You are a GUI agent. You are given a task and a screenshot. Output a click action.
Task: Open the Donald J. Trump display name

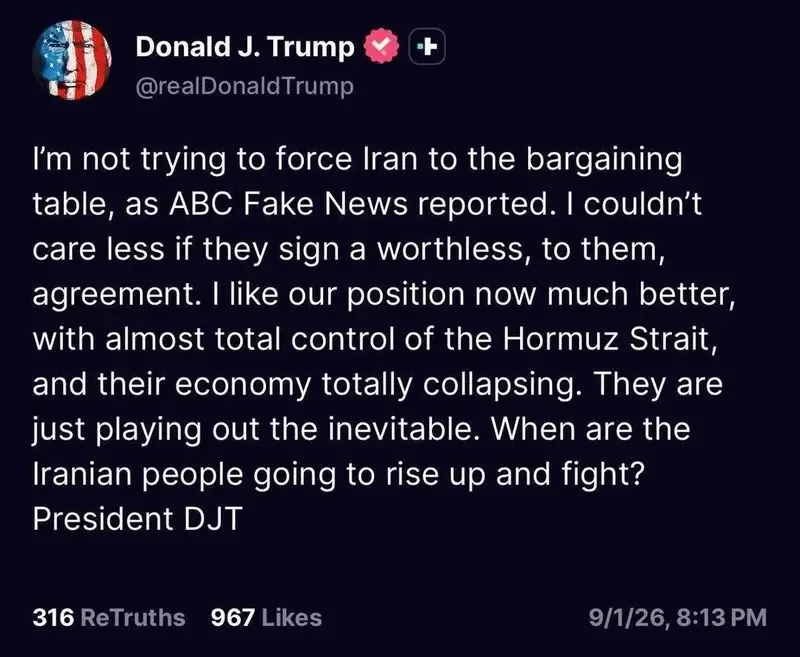click(x=245, y=47)
